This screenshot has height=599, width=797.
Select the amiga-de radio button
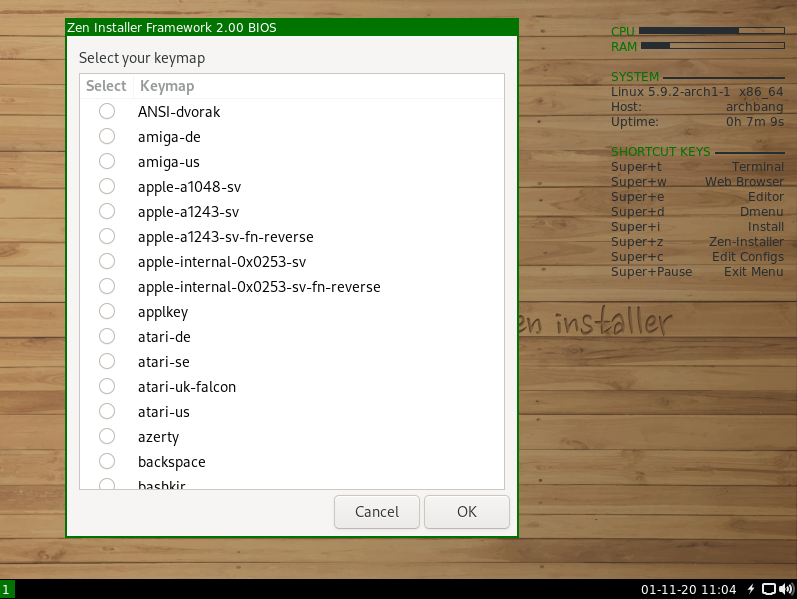tap(107, 136)
